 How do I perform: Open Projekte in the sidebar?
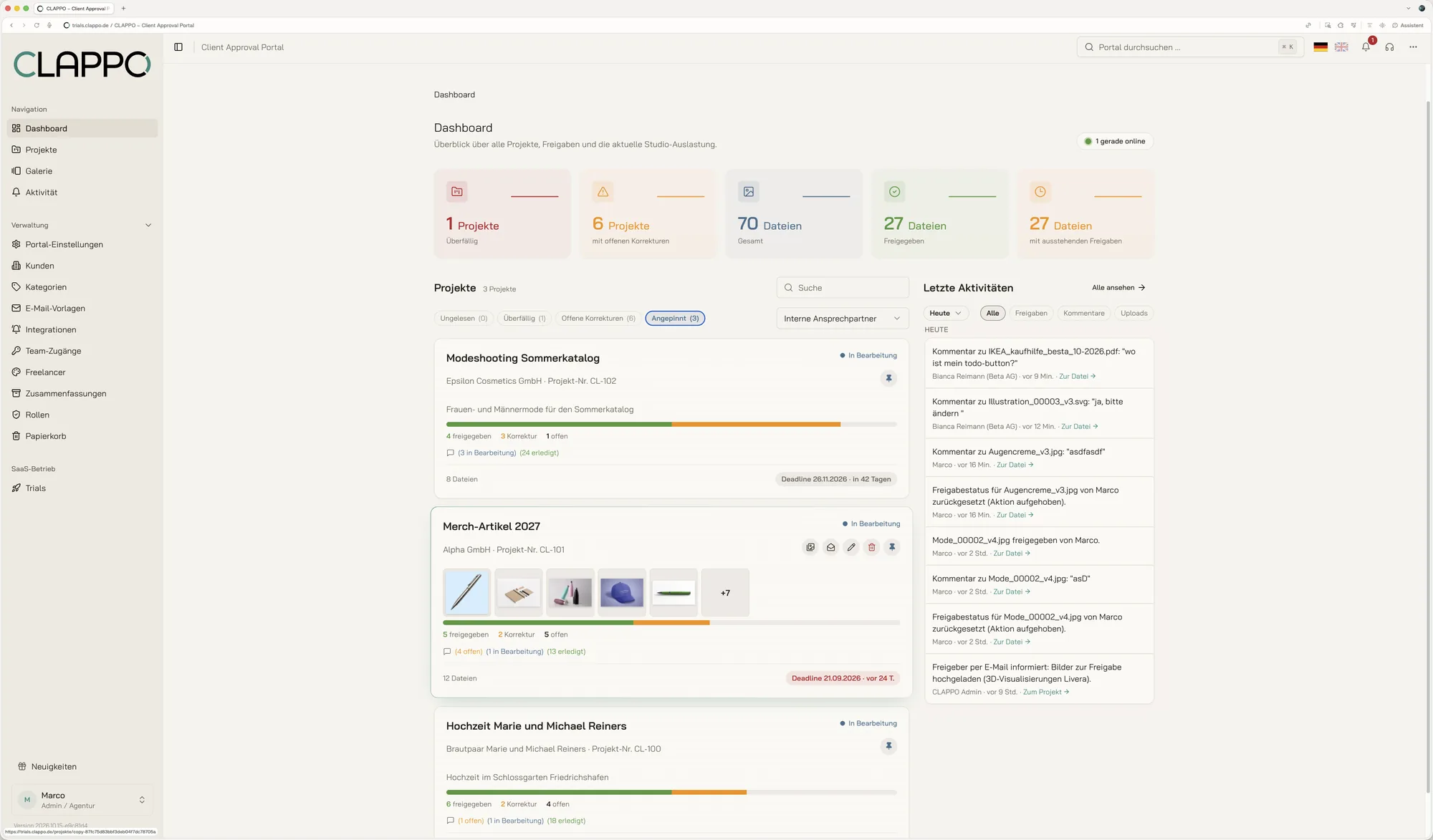point(82,150)
